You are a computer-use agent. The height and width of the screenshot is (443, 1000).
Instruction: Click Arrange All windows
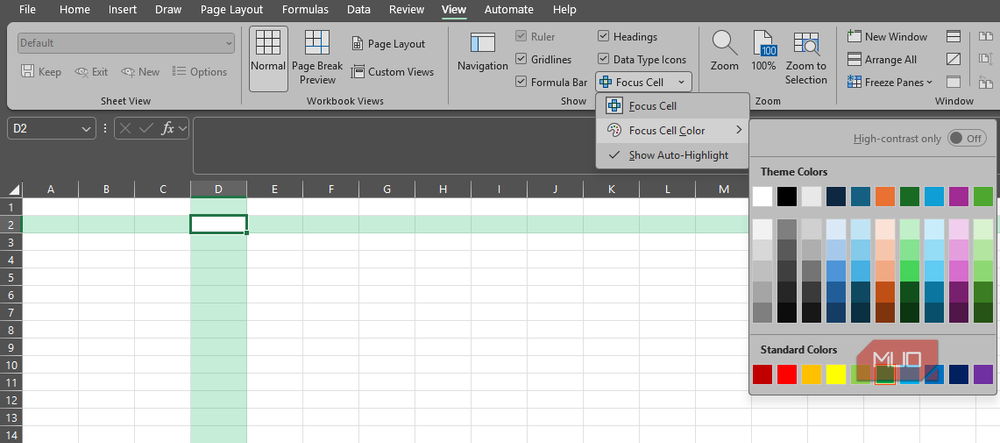tap(882, 59)
